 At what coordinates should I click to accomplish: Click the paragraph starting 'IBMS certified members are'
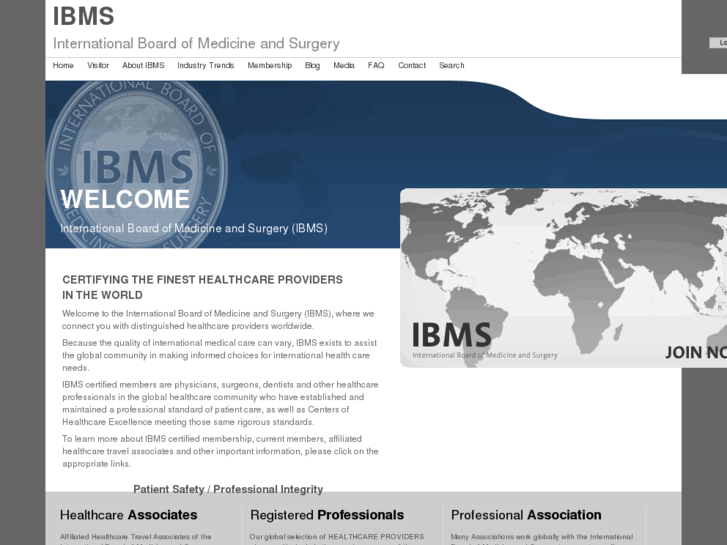[220, 403]
